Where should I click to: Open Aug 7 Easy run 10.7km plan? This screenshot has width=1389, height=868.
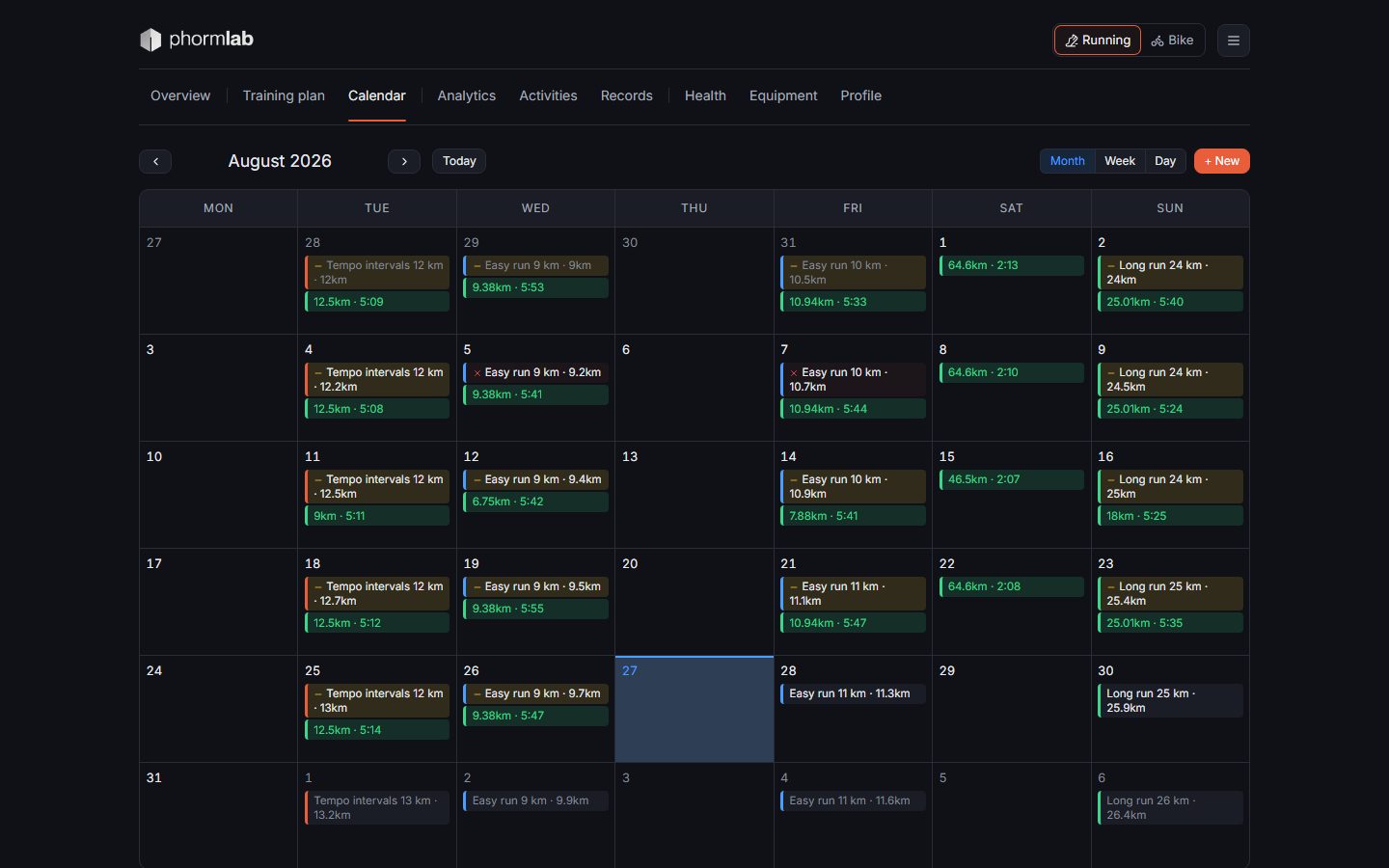tap(853, 380)
